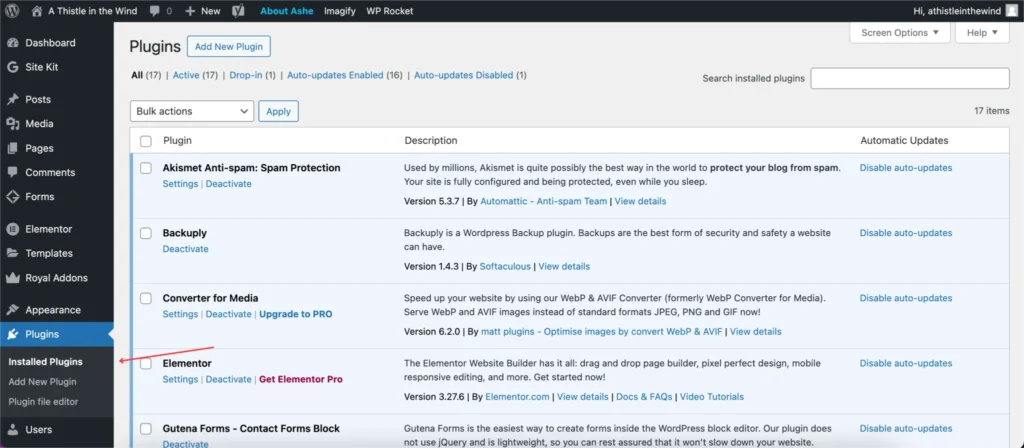Open Imagify admin bar menu
1024x448 pixels.
pos(340,11)
